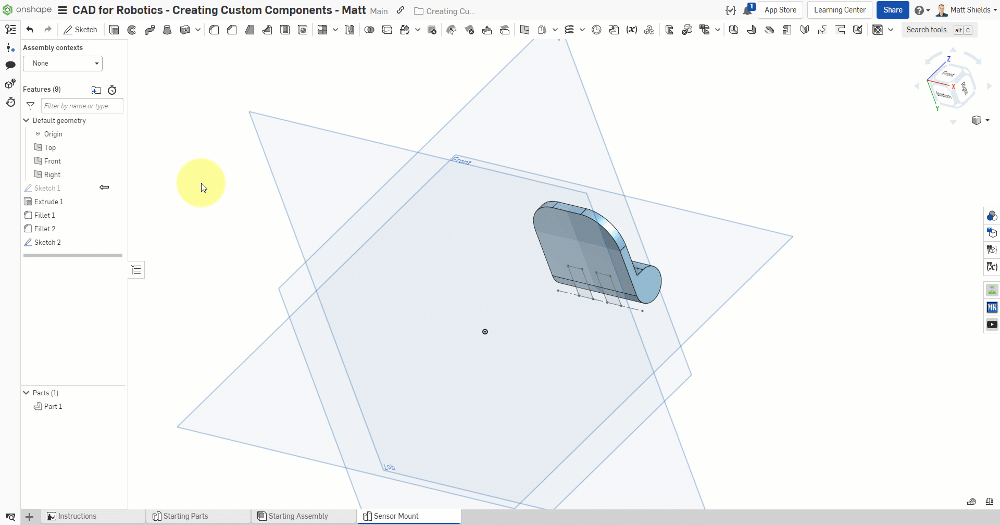Click the Search tools field
Viewport: 1000px width, 525px height.
(938, 29)
